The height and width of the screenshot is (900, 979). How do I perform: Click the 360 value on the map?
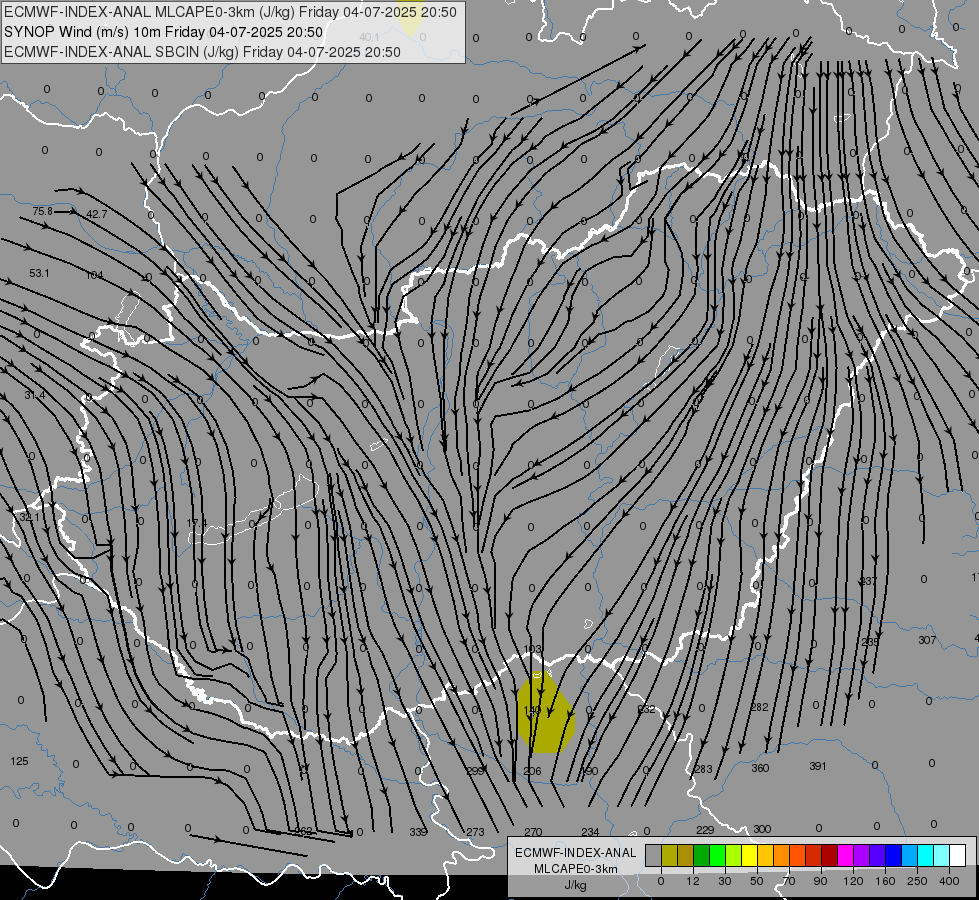[x=760, y=768]
